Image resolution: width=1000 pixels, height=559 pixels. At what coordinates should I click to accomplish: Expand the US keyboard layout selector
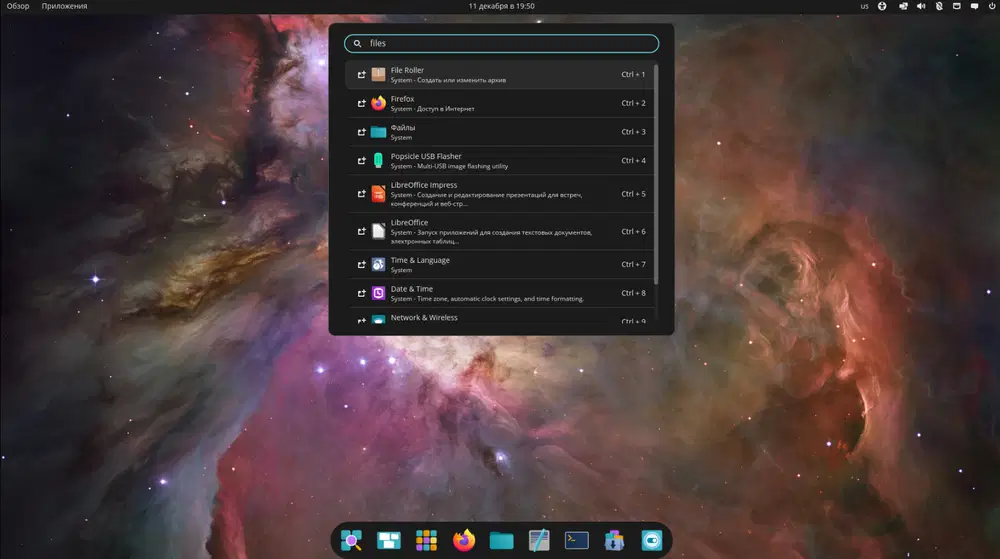click(864, 6)
